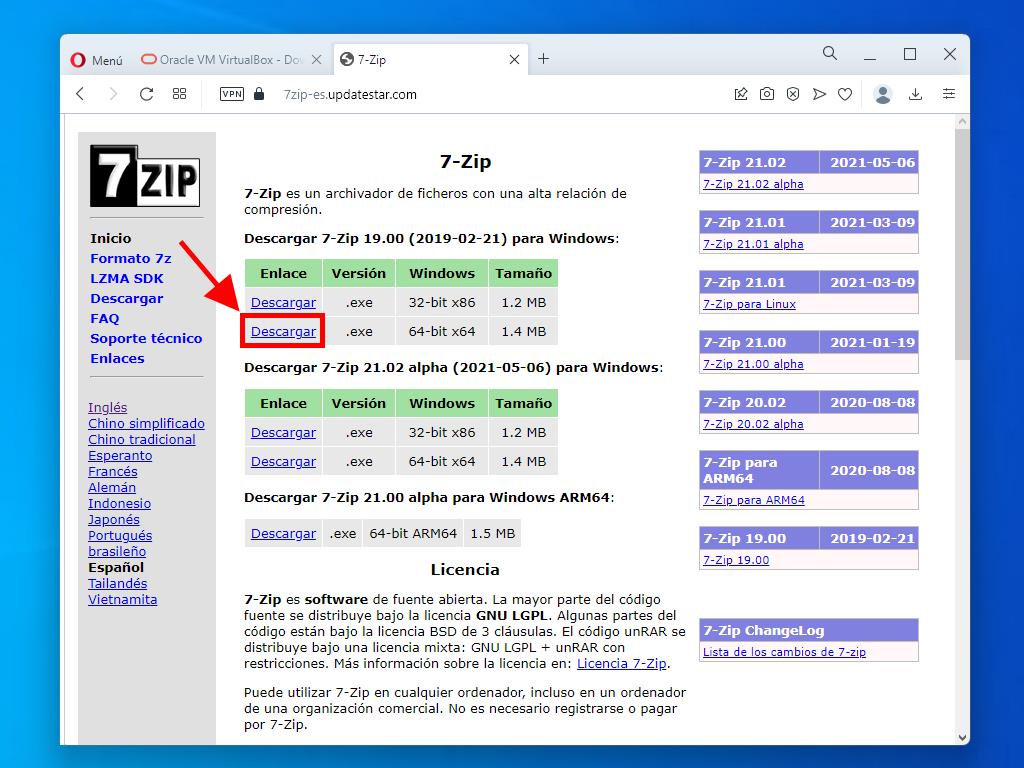The height and width of the screenshot is (768, 1024).
Task: Open the FAQ sidebar link
Action: point(104,319)
